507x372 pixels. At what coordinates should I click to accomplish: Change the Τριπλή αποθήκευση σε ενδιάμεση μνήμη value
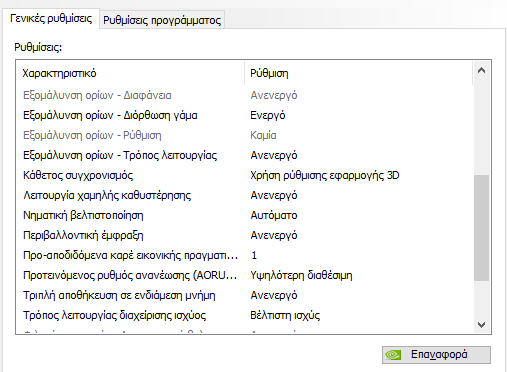coord(274,295)
